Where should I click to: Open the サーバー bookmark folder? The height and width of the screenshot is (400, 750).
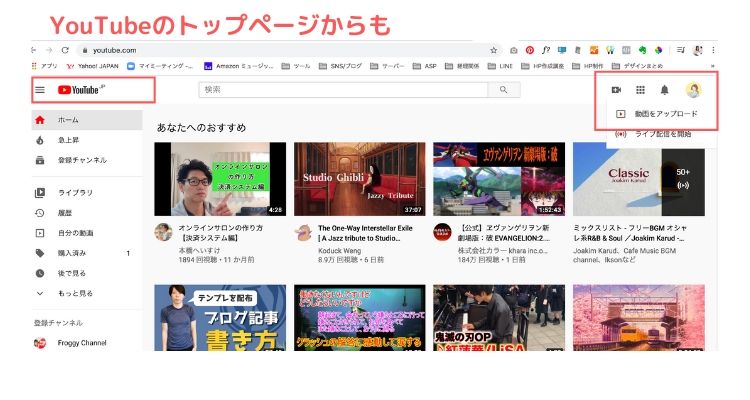click(387, 66)
